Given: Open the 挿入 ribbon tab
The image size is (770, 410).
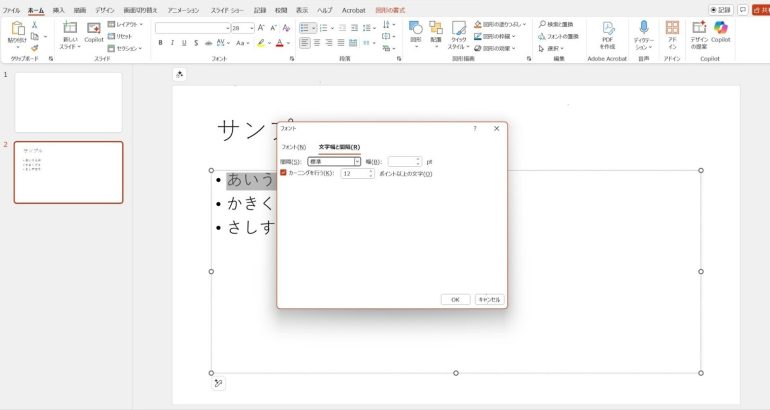Looking at the screenshot, I should [58, 9].
